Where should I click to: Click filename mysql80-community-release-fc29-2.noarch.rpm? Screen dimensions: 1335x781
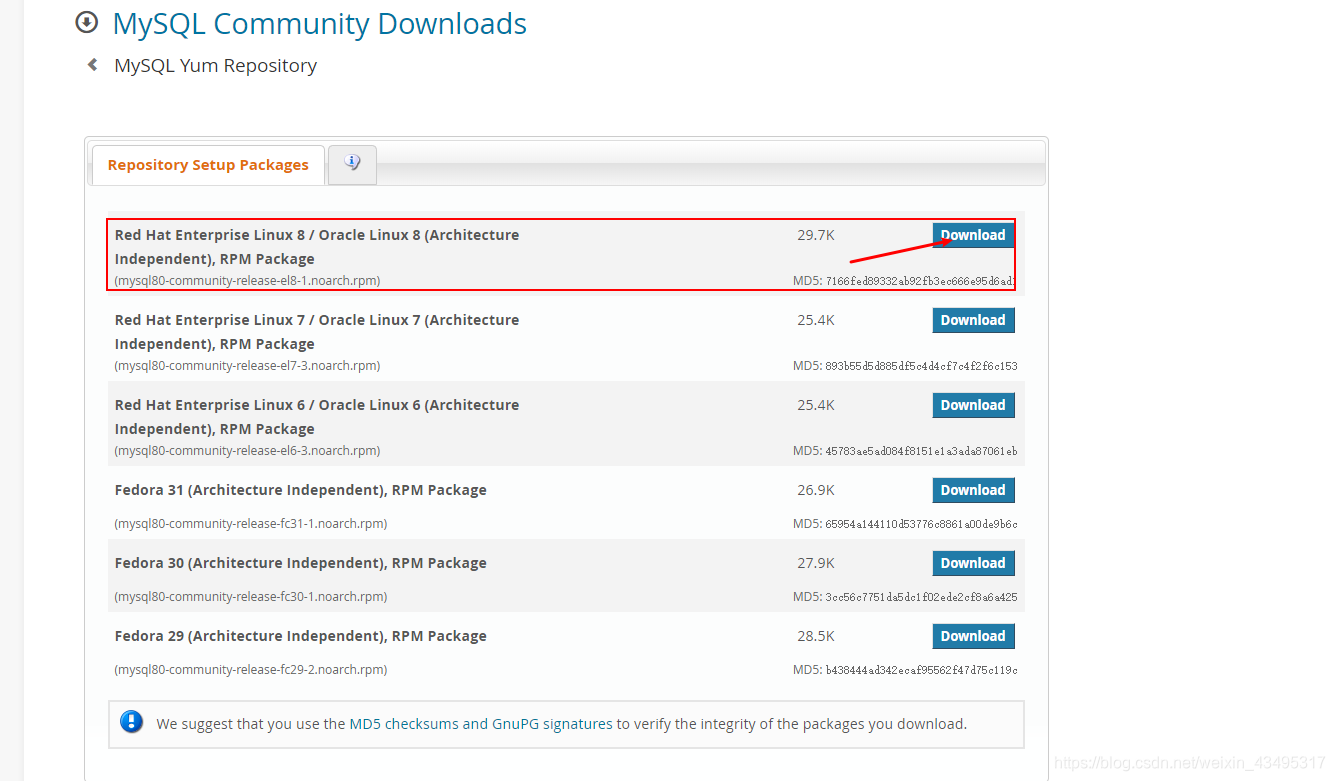coord(251,670)
